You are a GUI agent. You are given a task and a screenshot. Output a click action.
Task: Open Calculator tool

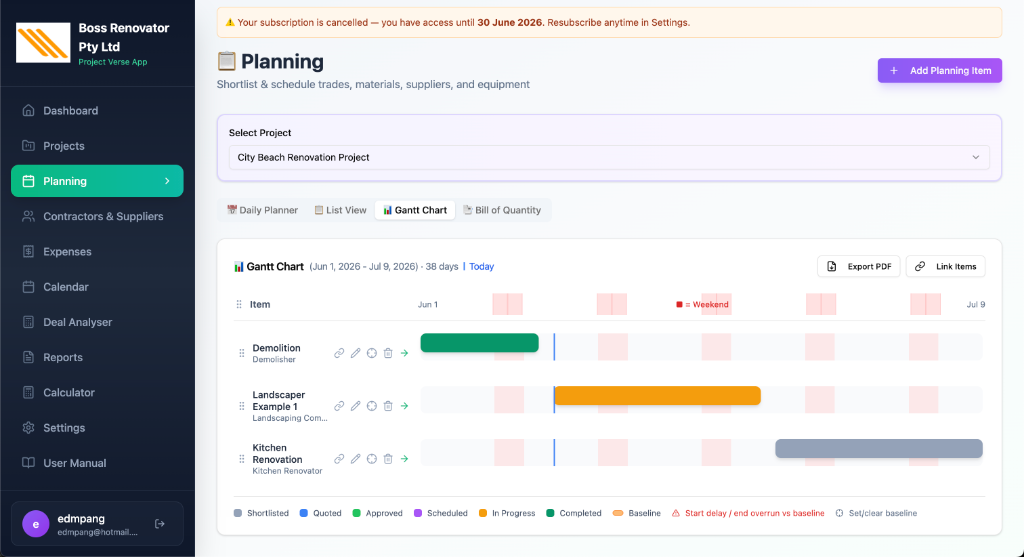pyautogui.click(x=97, y=392)
